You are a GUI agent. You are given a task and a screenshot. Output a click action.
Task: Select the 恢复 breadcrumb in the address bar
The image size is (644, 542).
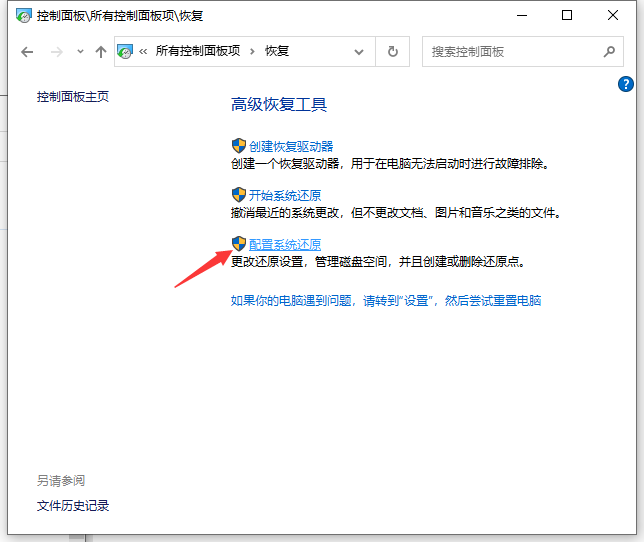(277, 52)
